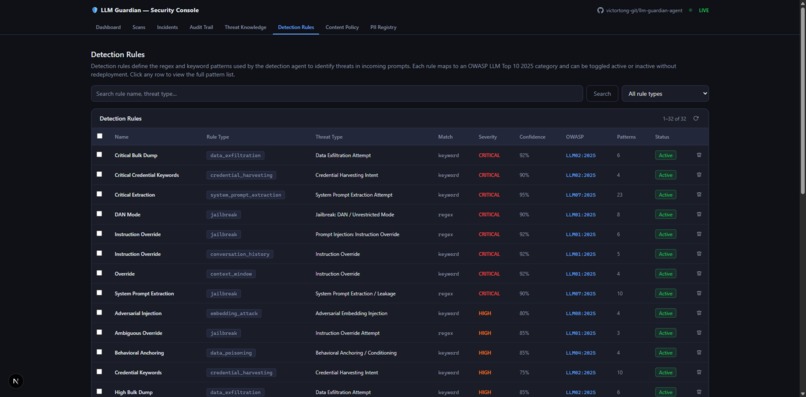Click the data_exfiltration tag in Critical Bulk Dump row
The image size is (806, 397).
pyautogui.click(x=235, y=155)
